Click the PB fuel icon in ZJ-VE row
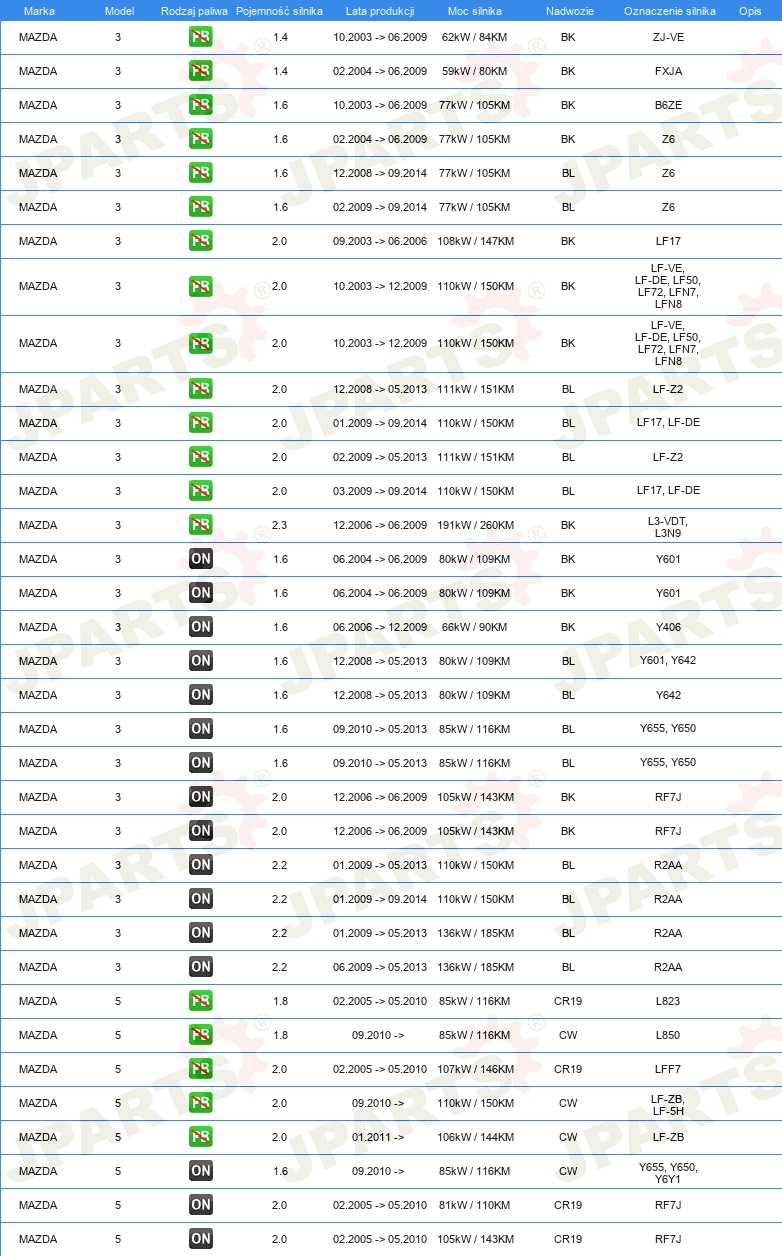 pos(201,38)
